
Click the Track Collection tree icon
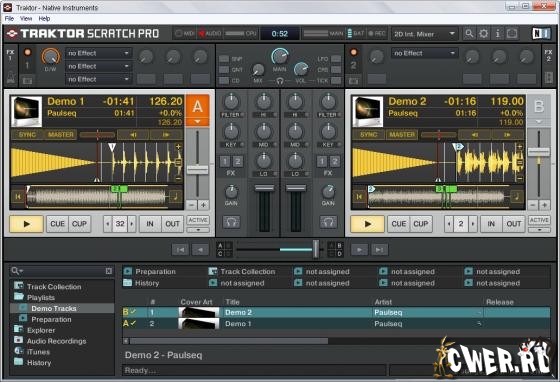19,286
